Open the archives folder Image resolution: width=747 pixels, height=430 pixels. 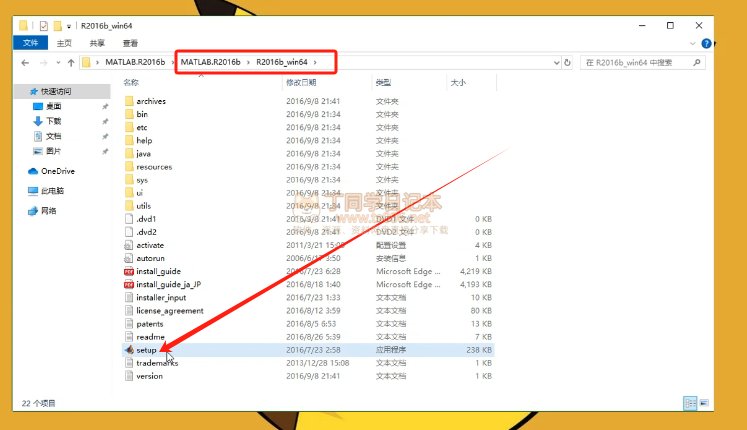[x=150, y=101]
